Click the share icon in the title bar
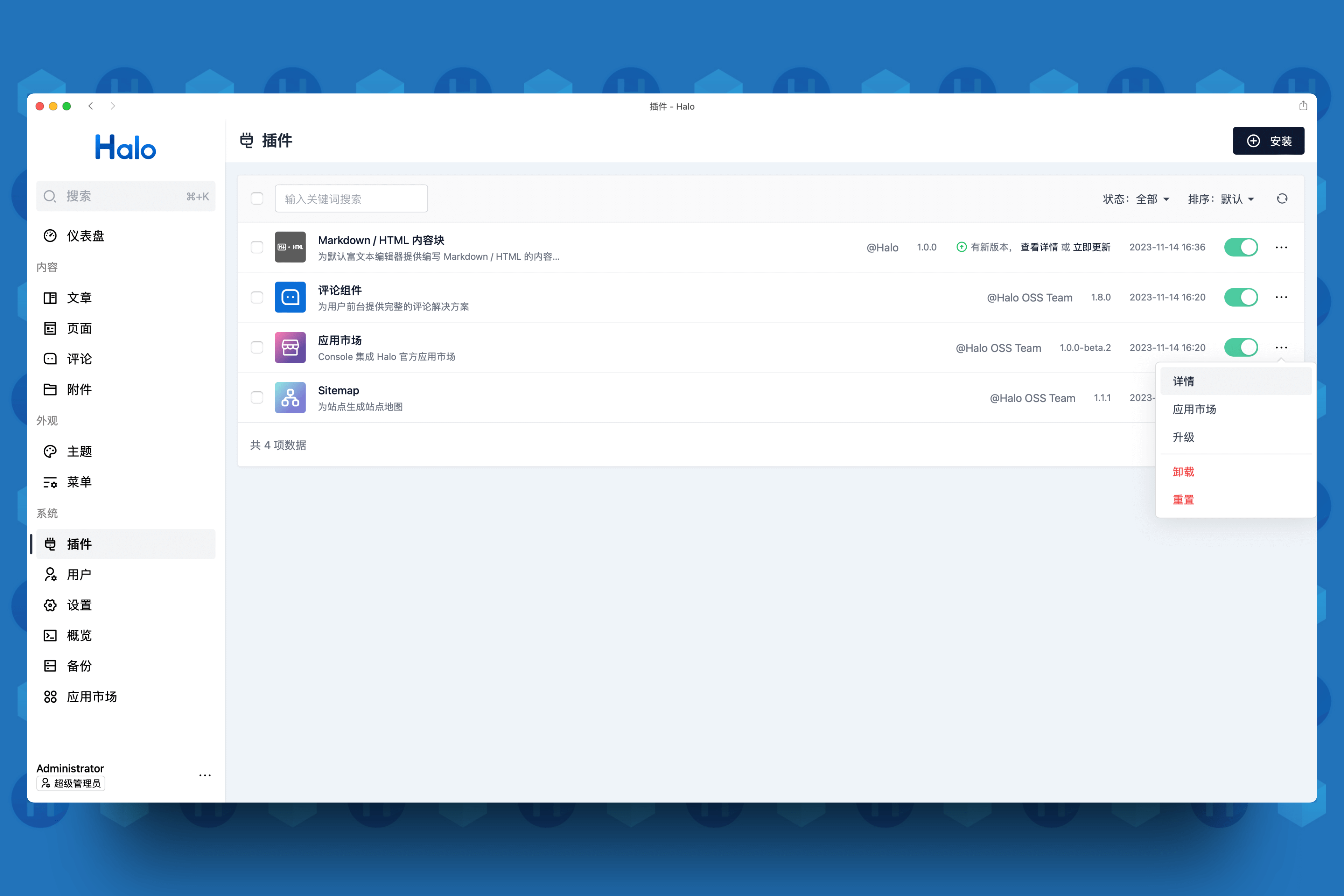This screenshot has height=896, width=1344. [x=1303, y=106]
